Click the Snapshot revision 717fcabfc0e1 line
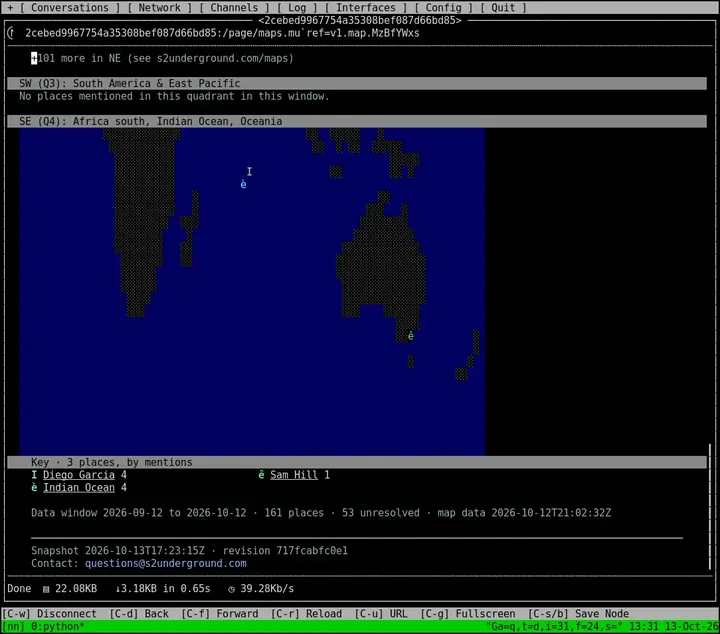The width and height of the screenshot is (720, 634). pos(189,550)
